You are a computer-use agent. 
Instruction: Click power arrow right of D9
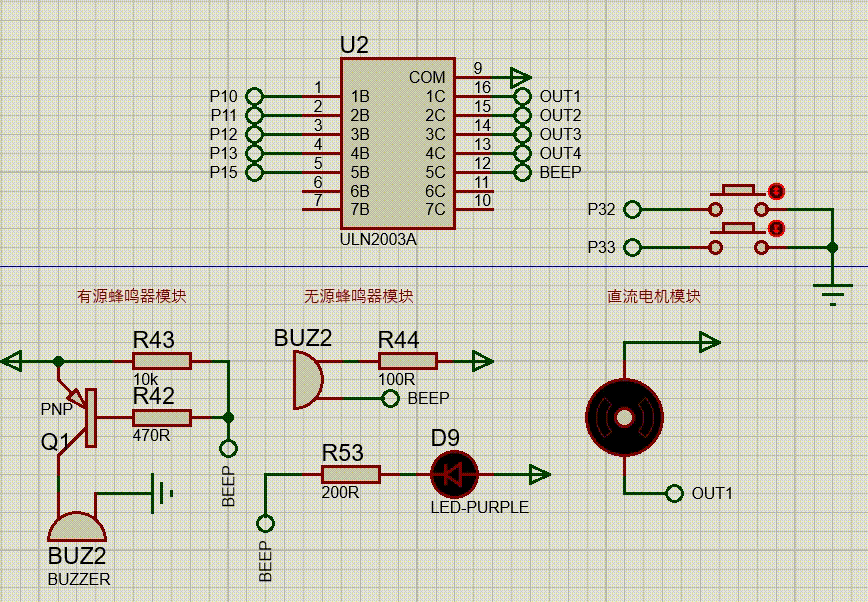[x=540, y=475]
